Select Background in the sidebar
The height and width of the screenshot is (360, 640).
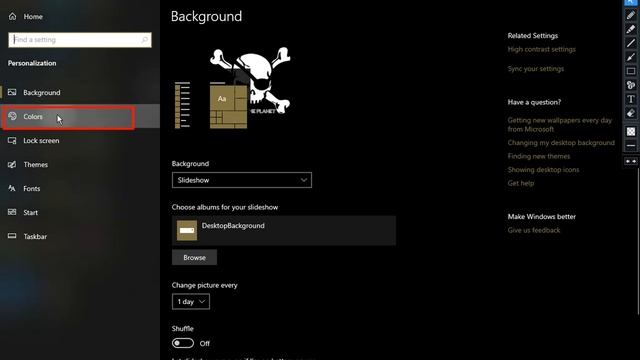click(80, 93)
